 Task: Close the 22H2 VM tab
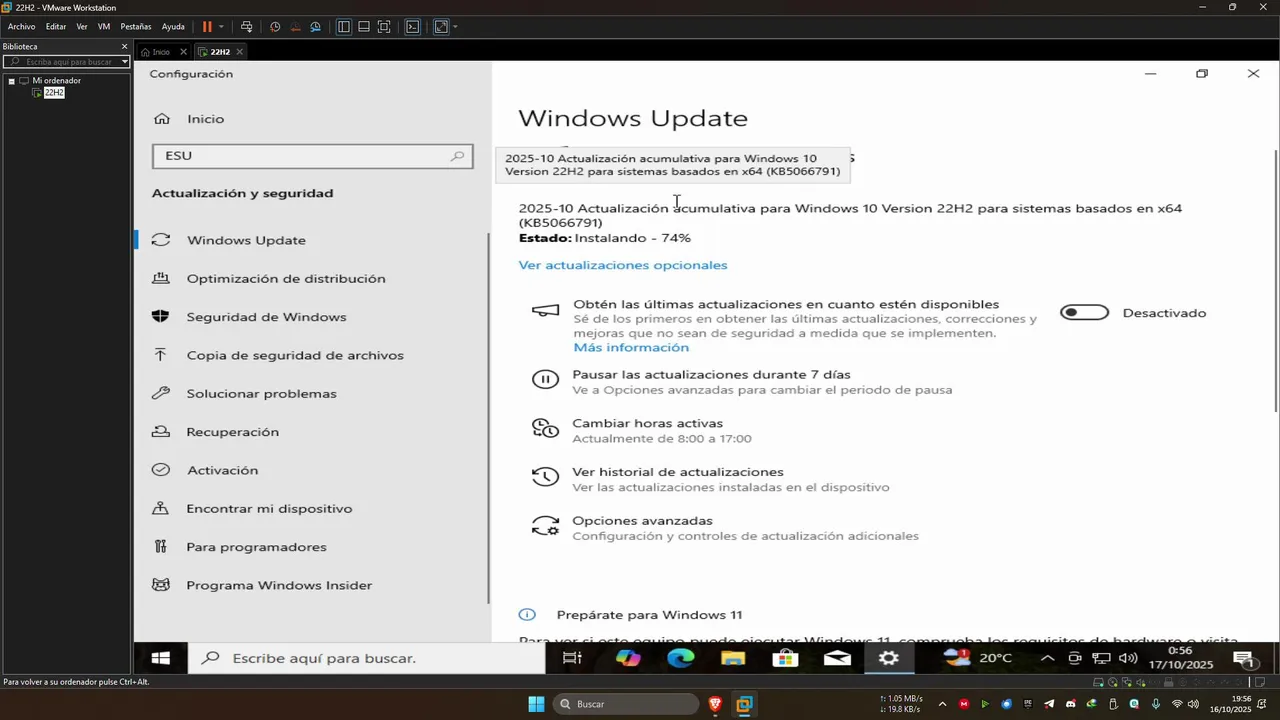point(239,52)
